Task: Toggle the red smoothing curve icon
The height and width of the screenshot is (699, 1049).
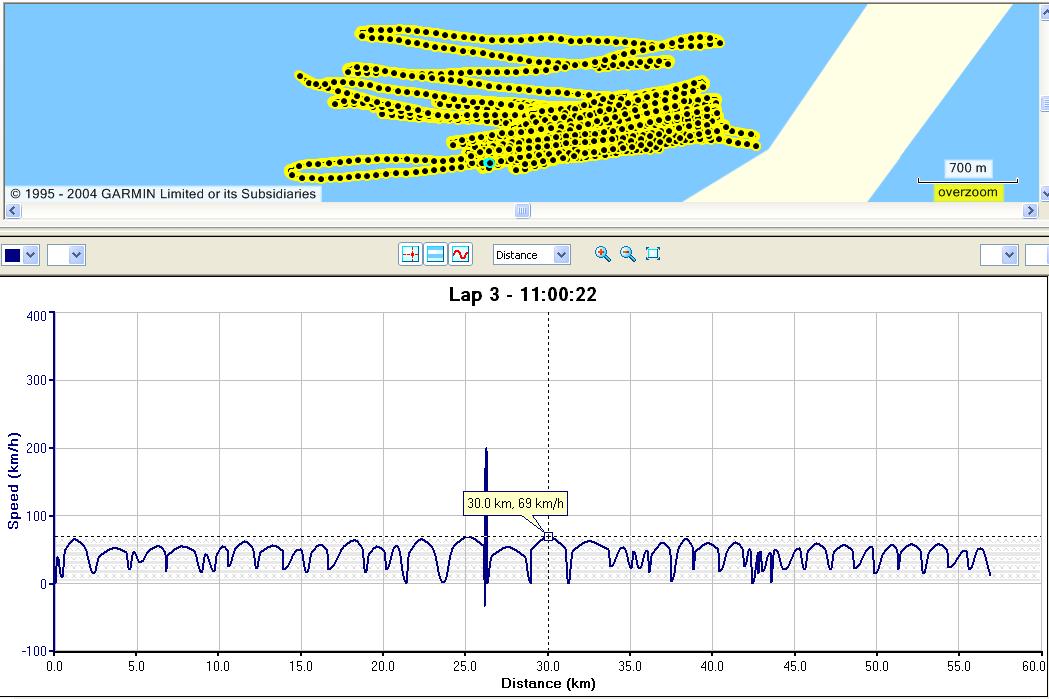Action: coord(460,255)
